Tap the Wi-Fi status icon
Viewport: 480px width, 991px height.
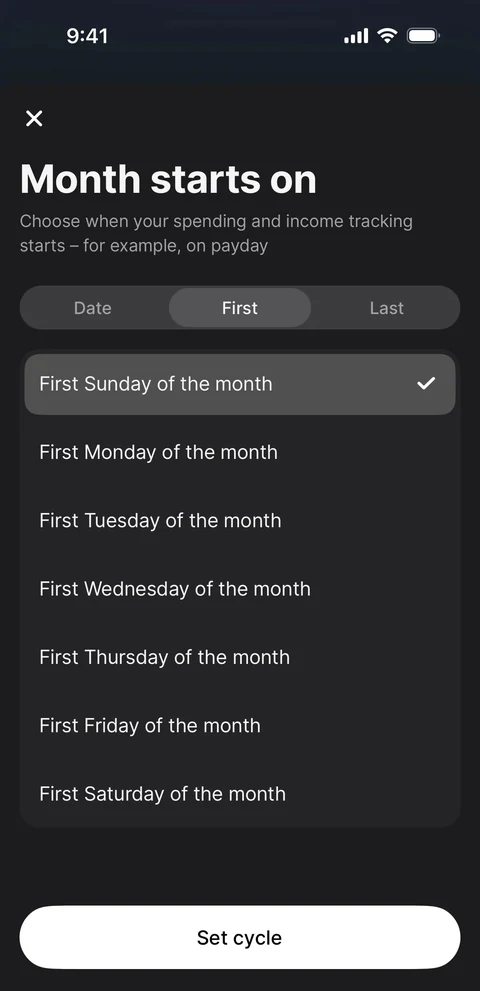tap(387, 35)
